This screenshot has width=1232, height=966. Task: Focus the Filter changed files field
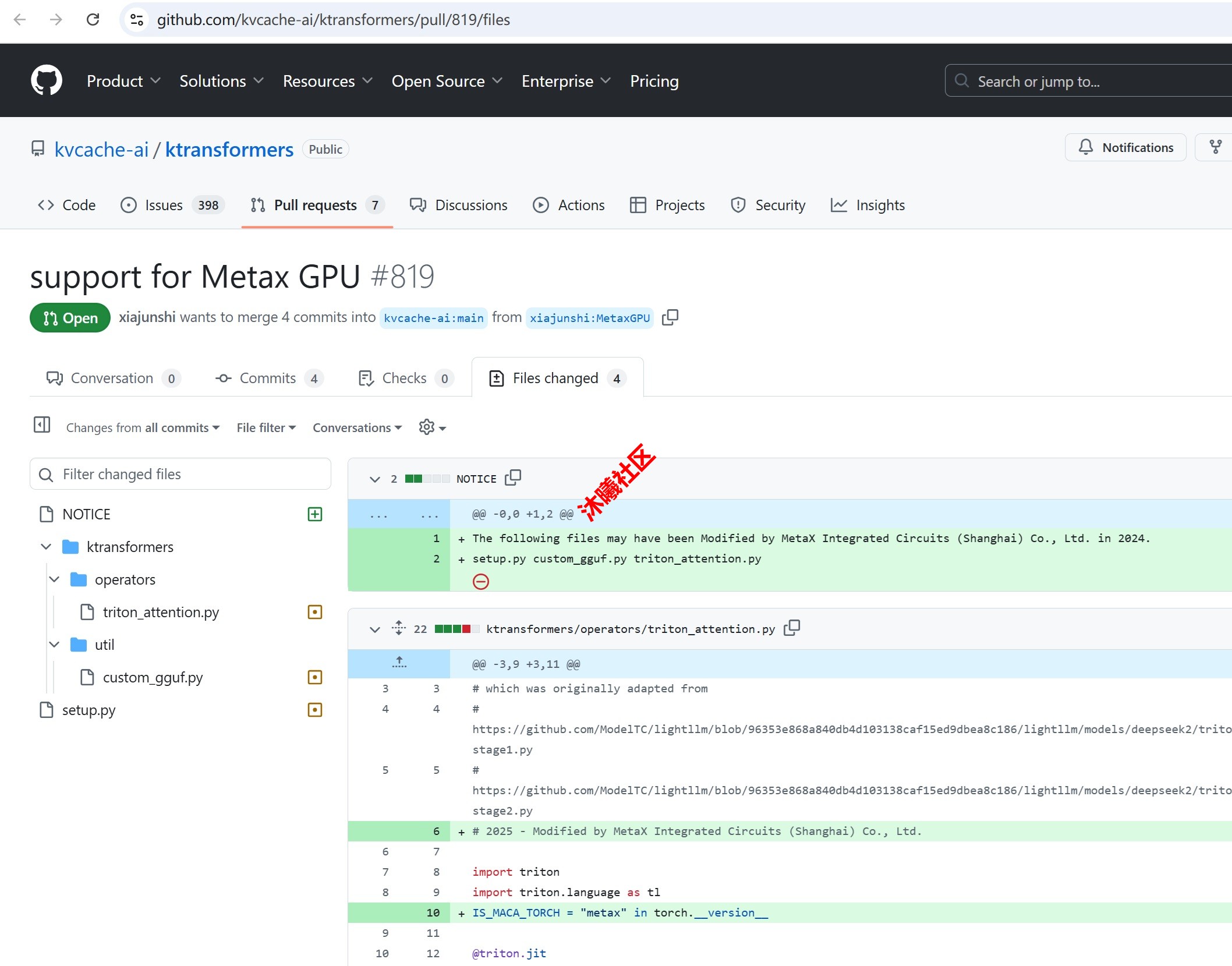(x=180, y=474)
